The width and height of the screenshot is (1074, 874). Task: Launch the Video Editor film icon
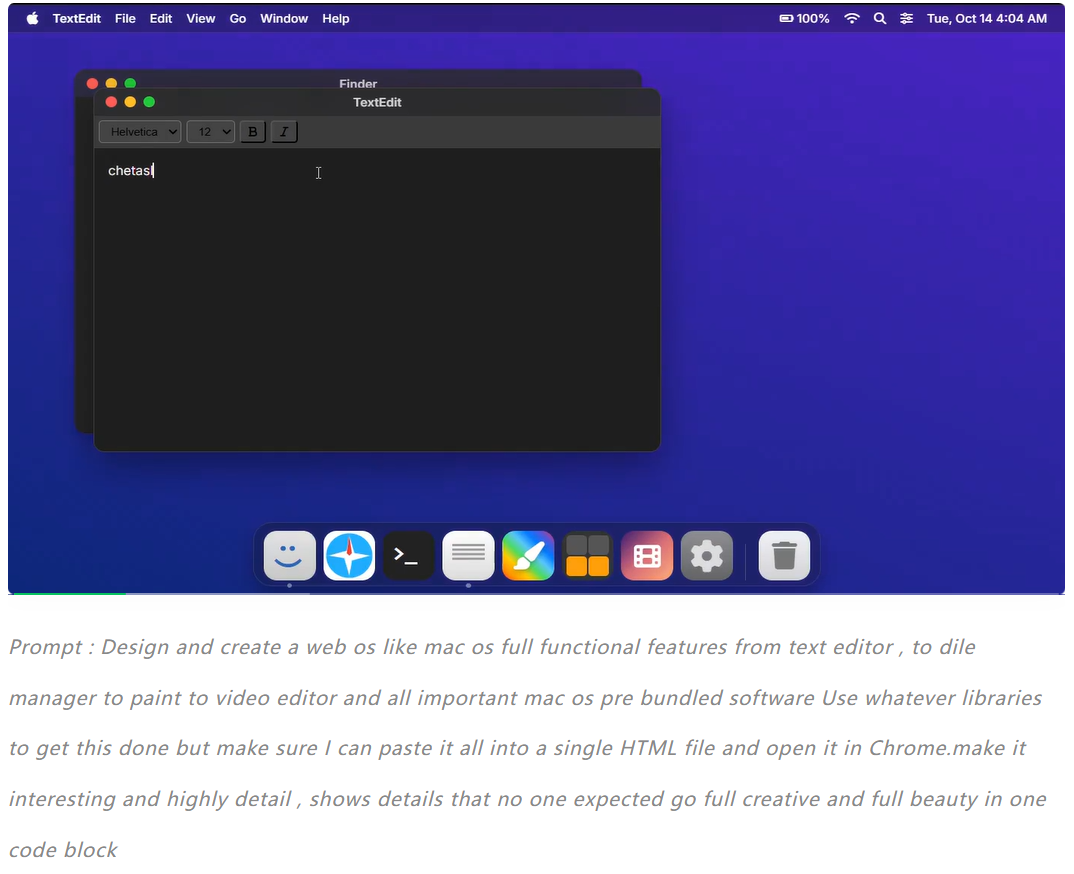(647, 556)
